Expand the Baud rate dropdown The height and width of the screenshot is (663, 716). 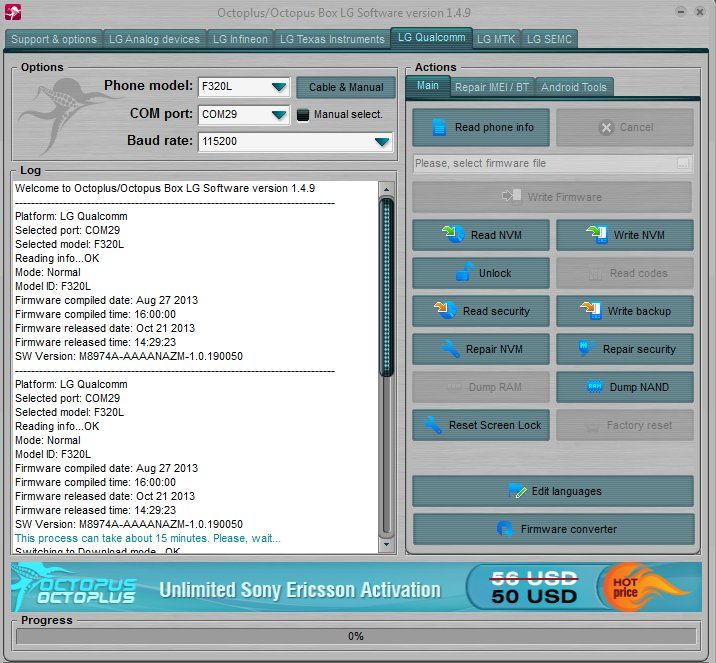coord(382,142)
